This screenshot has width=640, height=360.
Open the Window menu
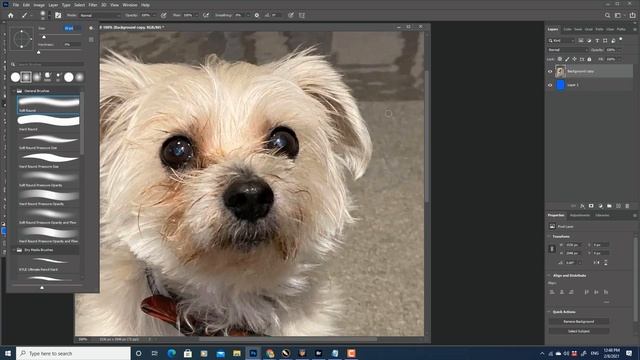(x=130, y=5)
